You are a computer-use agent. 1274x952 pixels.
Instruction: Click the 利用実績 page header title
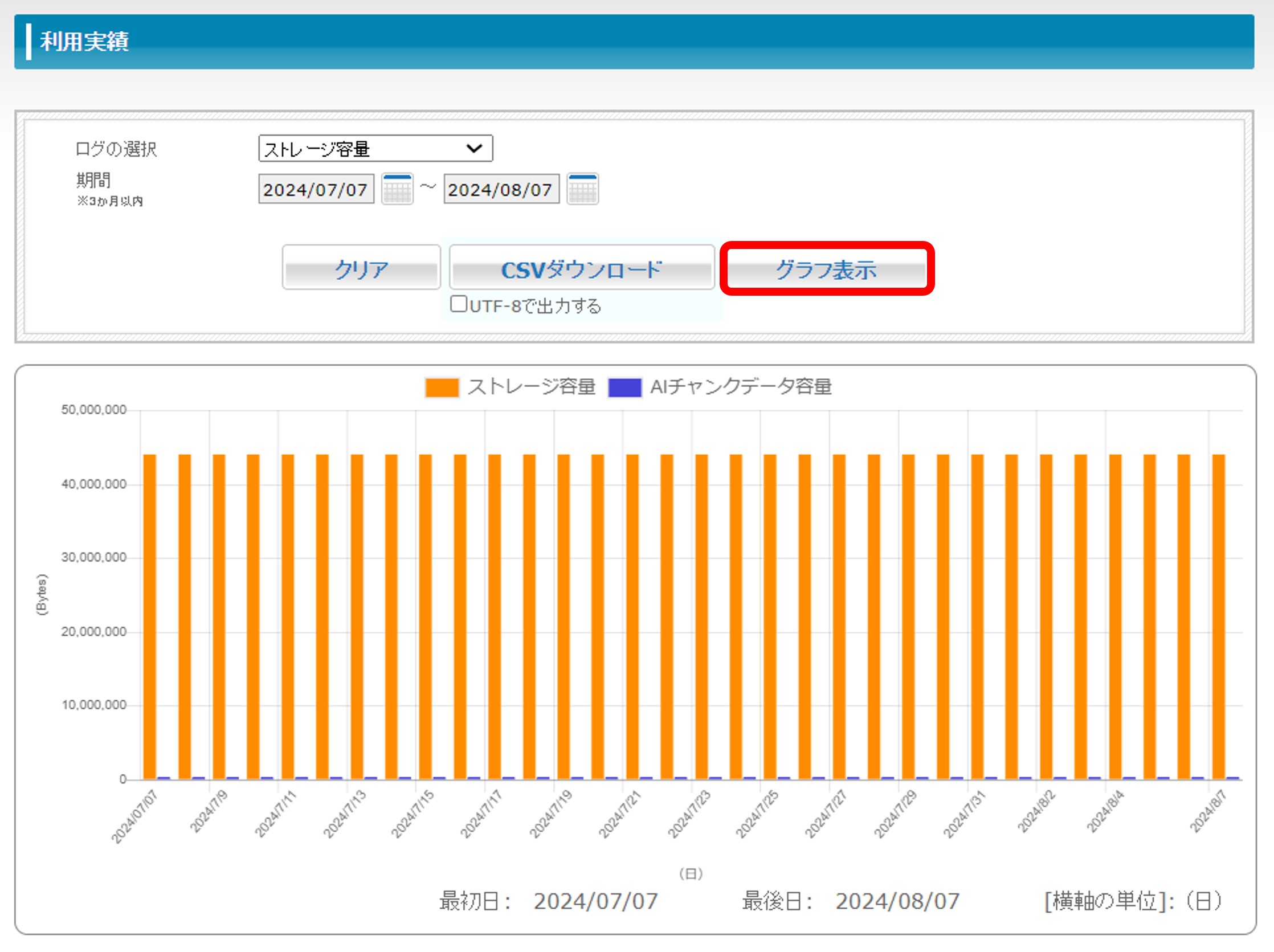(84, 42)
